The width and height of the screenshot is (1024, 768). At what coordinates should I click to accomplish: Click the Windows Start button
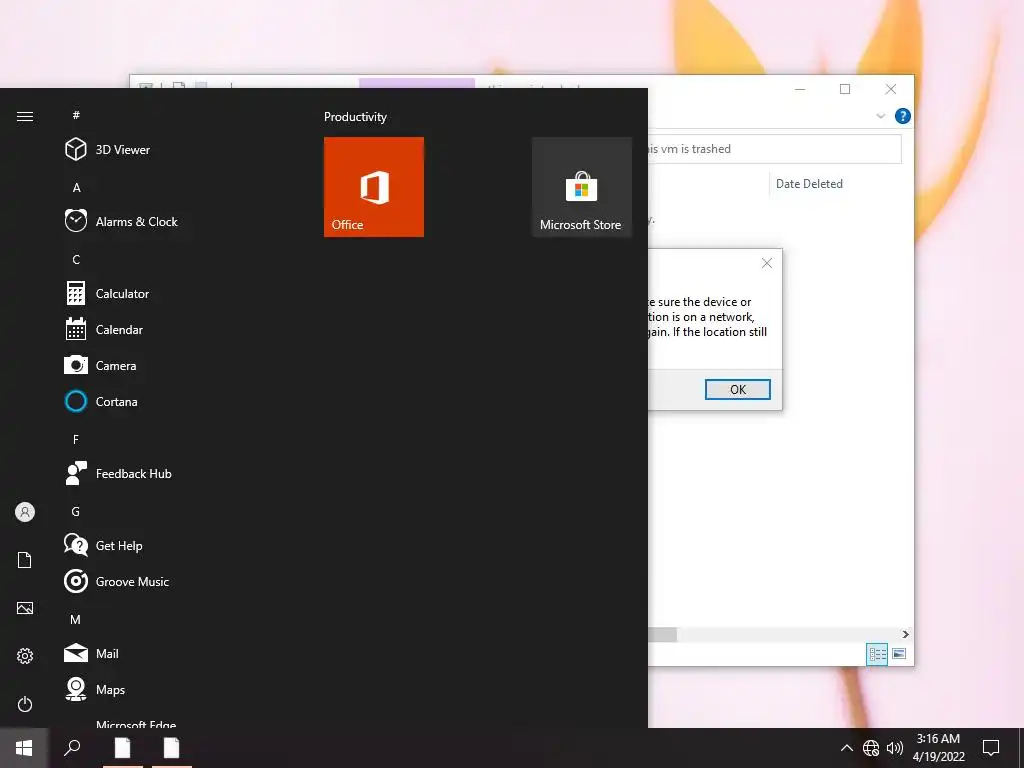click(x=24, y=748)
